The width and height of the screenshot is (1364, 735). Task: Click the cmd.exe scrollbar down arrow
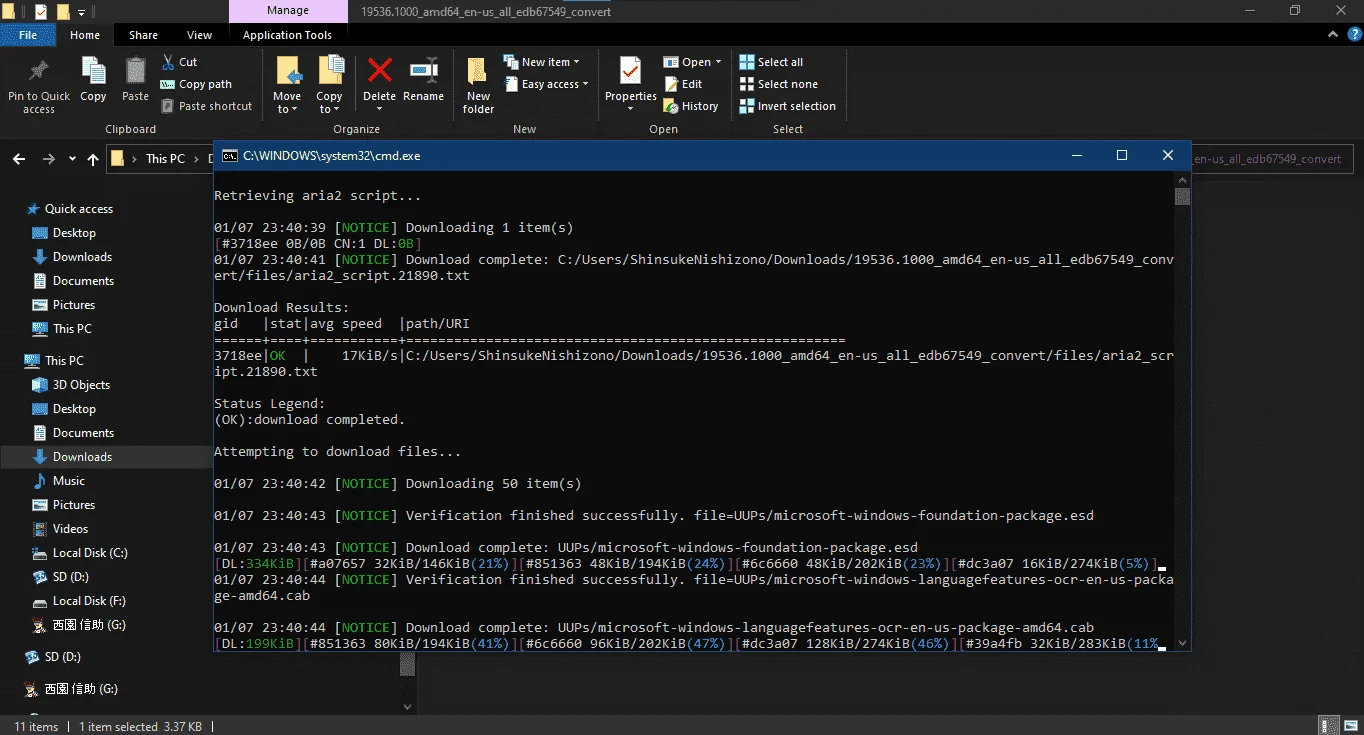click(1183, 643)
